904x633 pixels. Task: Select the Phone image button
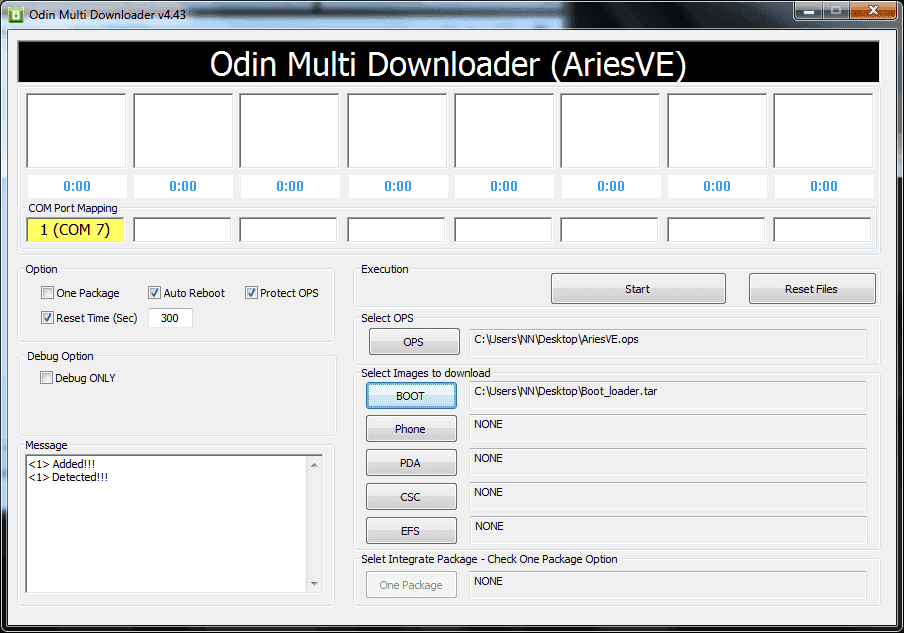click(x=411, y=429)
